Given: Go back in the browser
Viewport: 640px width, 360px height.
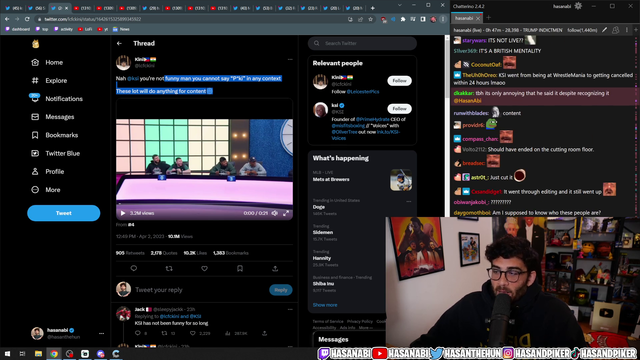Looking at the screenshot, I should click(7, 19).
